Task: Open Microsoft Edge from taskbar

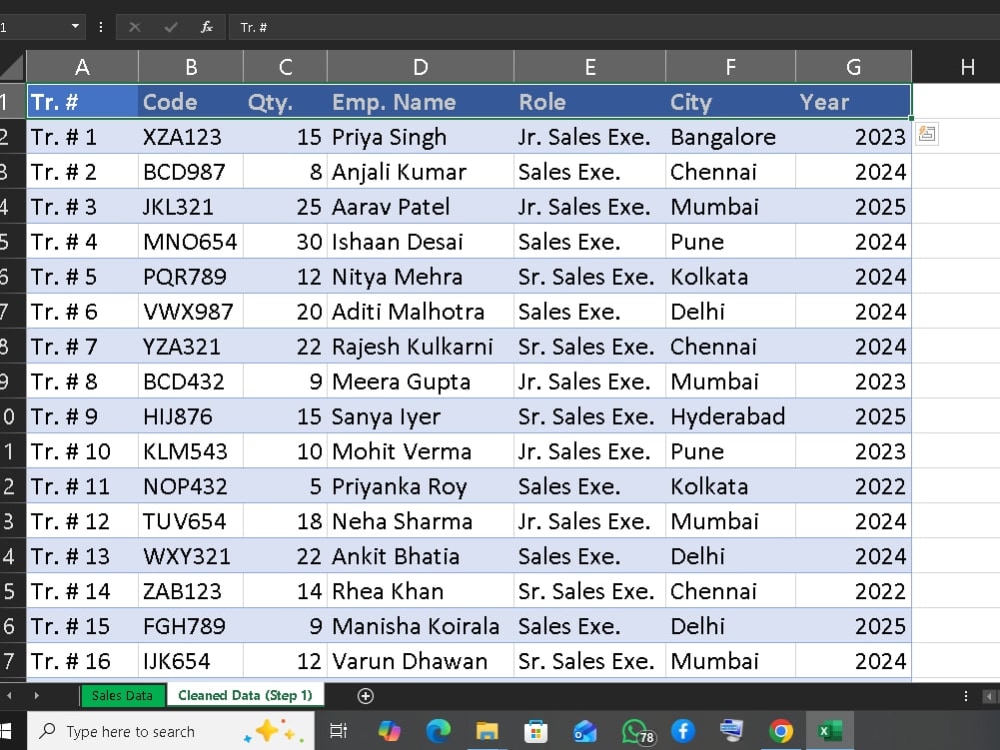Action: pyautogui.click(x=438, y=731)
